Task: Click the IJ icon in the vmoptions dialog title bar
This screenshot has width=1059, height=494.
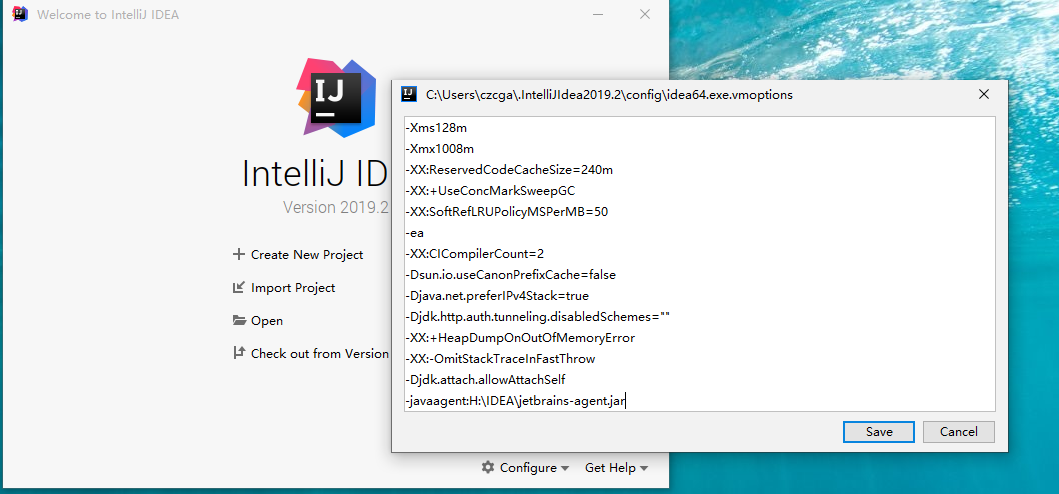Action: [x=409, y=94]
